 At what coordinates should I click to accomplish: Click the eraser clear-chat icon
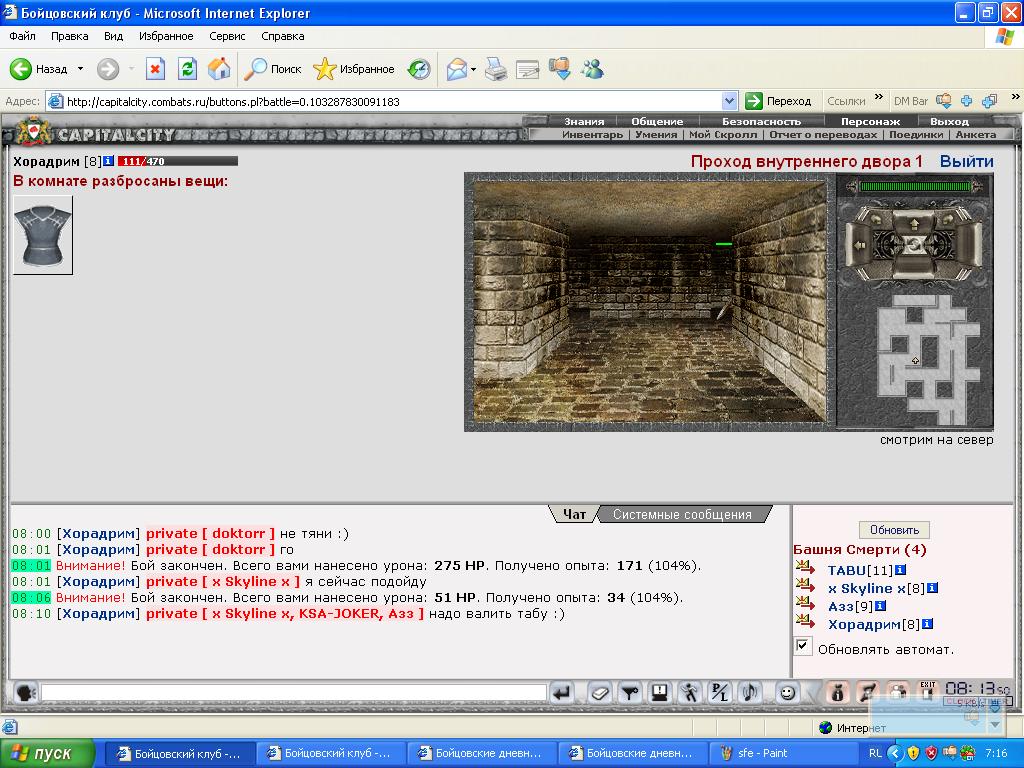click(599, 692)
